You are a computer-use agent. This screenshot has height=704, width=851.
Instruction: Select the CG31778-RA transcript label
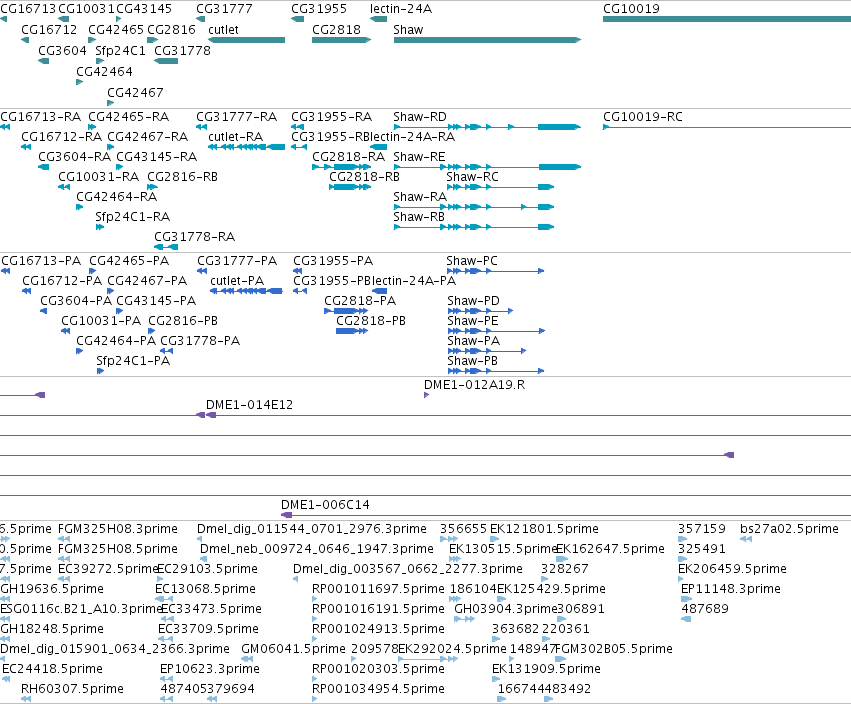(195, 237)
